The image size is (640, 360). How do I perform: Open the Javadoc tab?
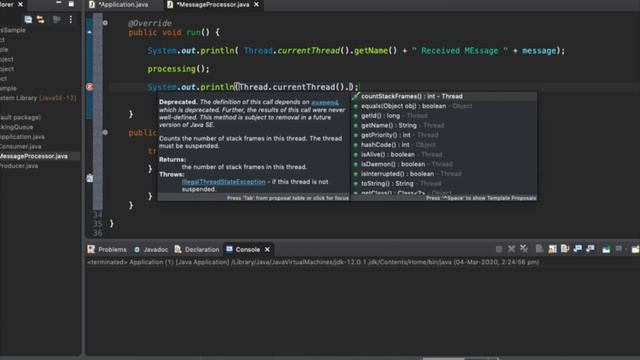pyautogui.click(x=151, y=249)
